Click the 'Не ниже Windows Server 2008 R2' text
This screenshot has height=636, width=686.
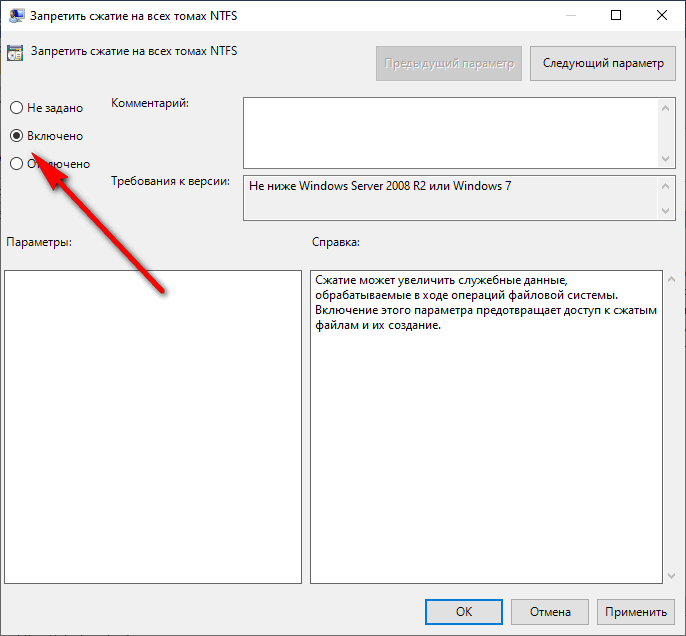337,186
